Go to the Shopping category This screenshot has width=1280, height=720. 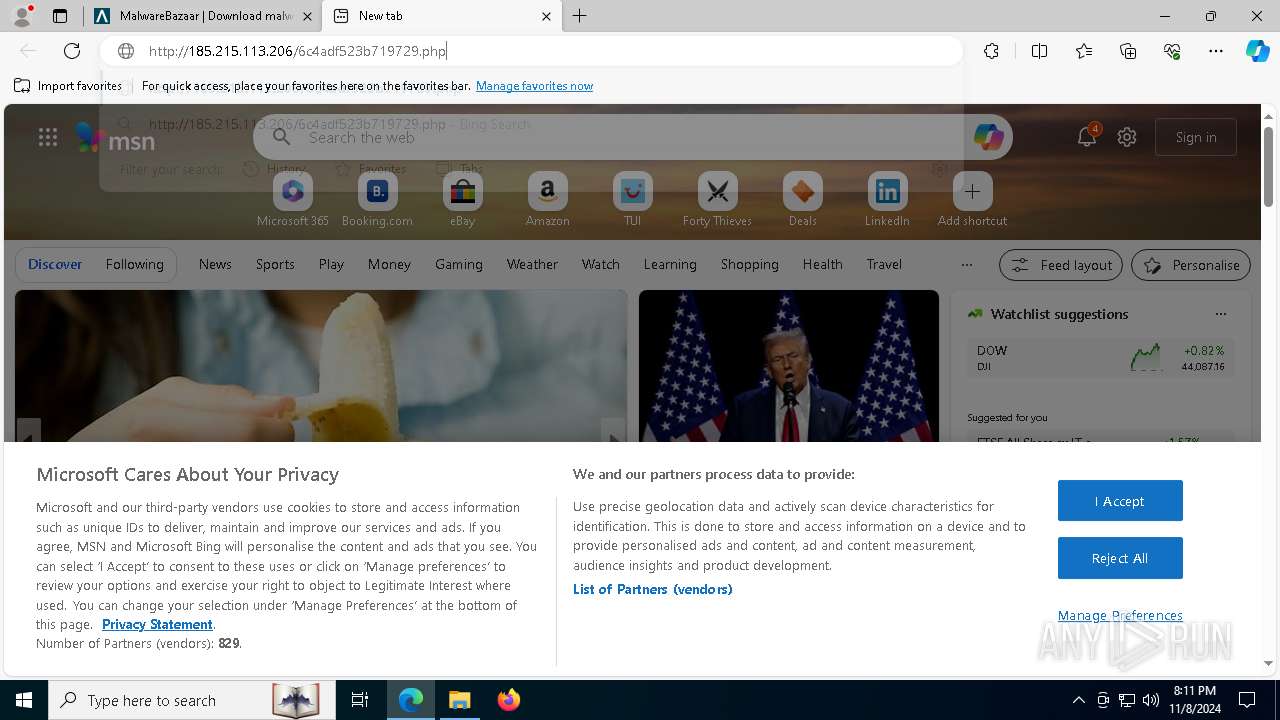coord(749,264)
